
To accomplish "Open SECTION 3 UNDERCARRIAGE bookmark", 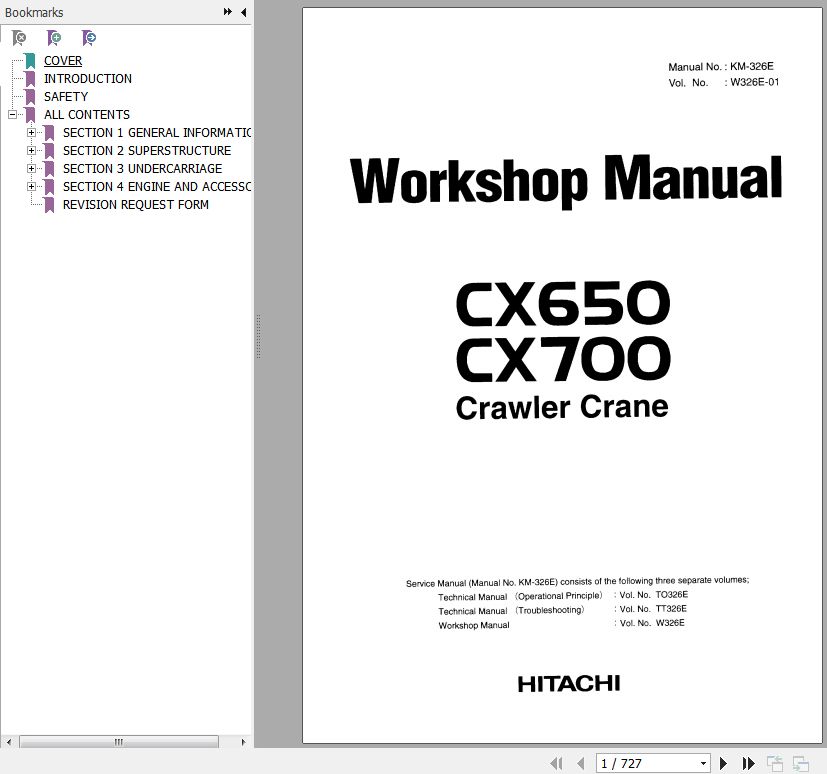I will coord(142,168).
